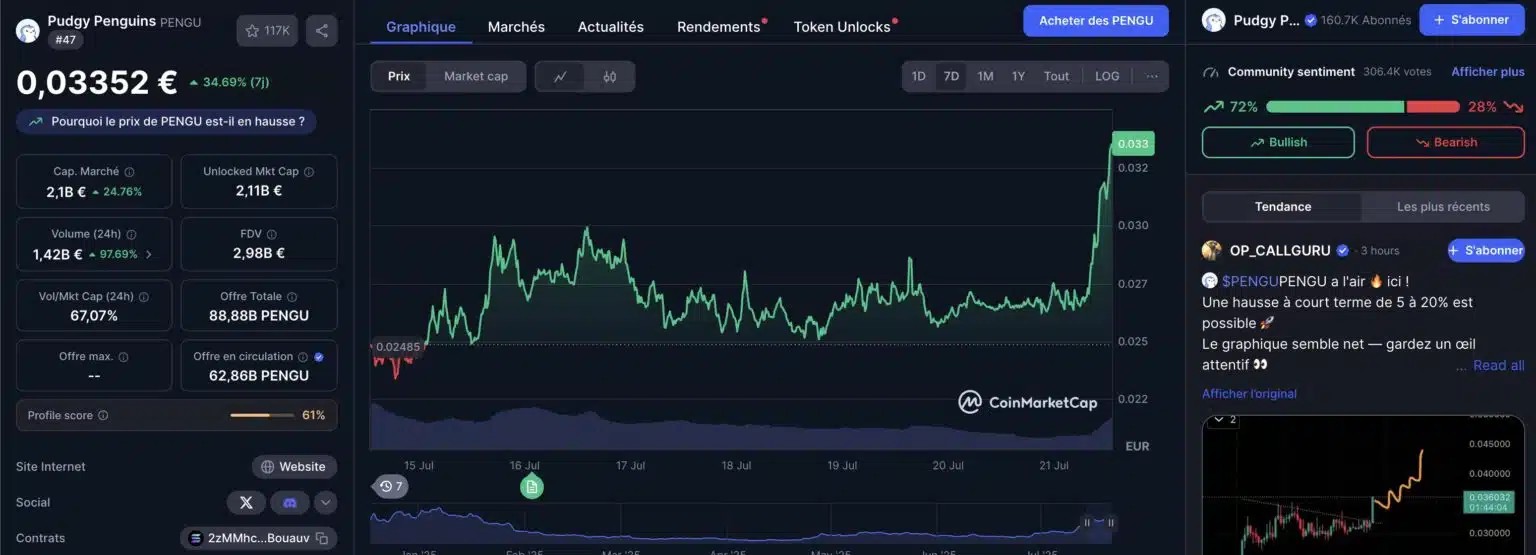Click the green document event marker
The width and height of the screenshot is (1536, 555).
(532, 486)
